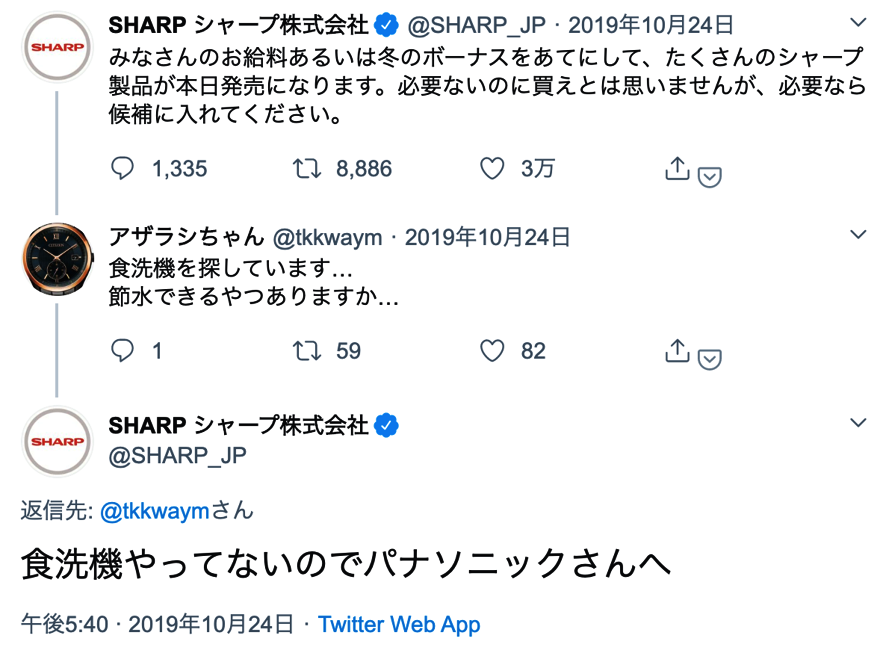The width and height of the screenshot is (886, 659).
Task: Reply to SHARP's first tweet
Action: (x=122, y=169)
